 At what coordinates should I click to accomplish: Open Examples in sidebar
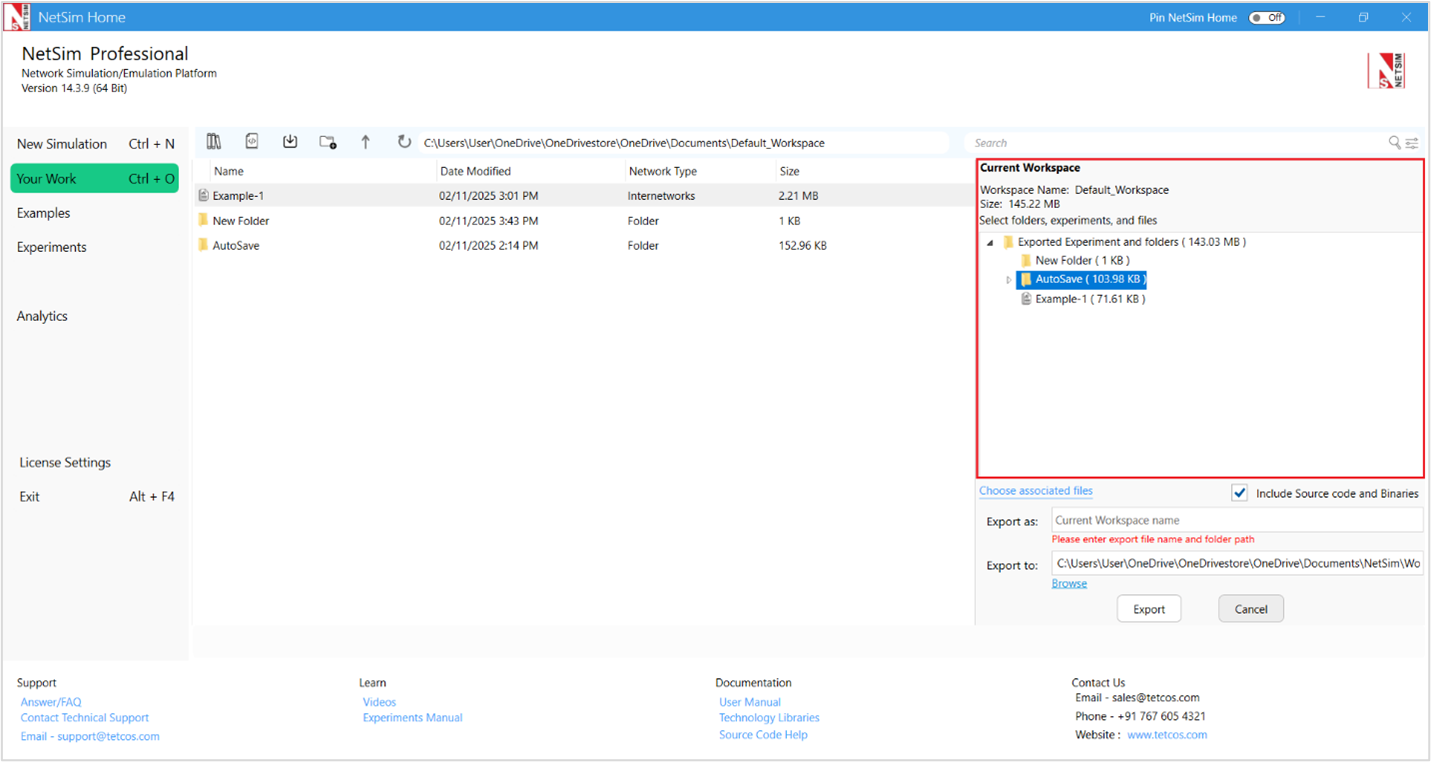(43, 213)
